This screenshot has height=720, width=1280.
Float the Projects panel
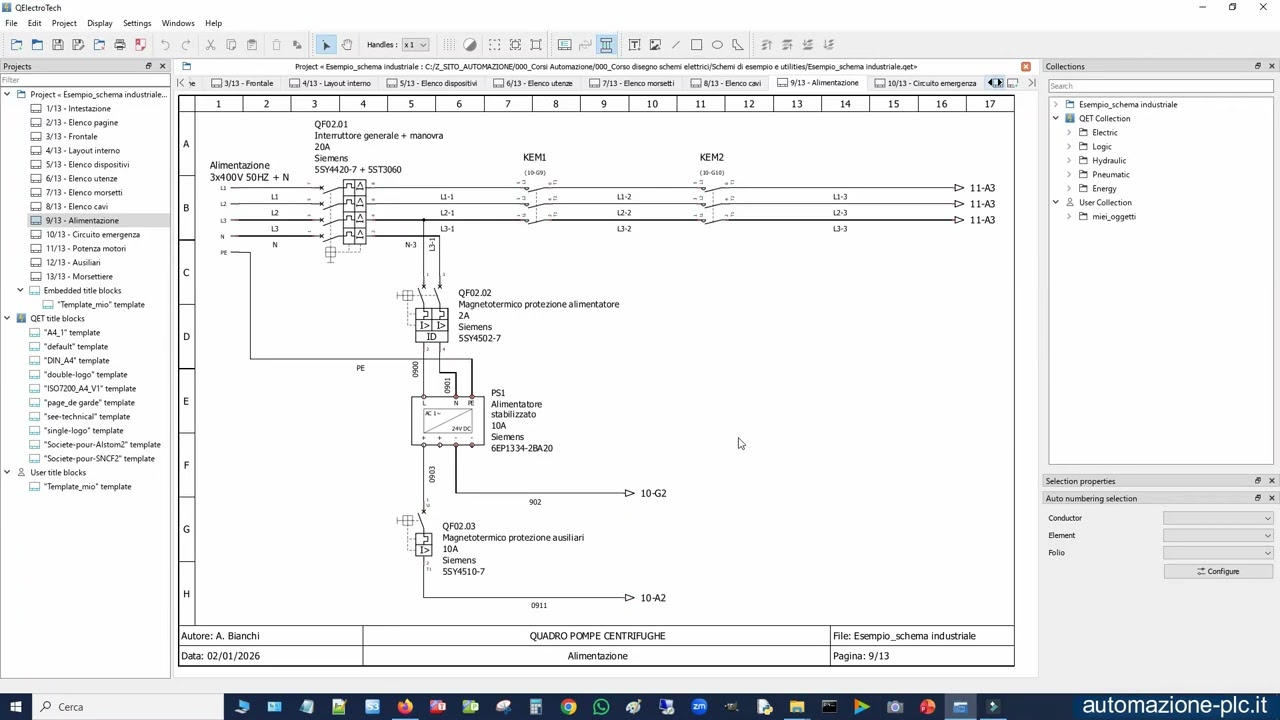(x=148, y=66)
